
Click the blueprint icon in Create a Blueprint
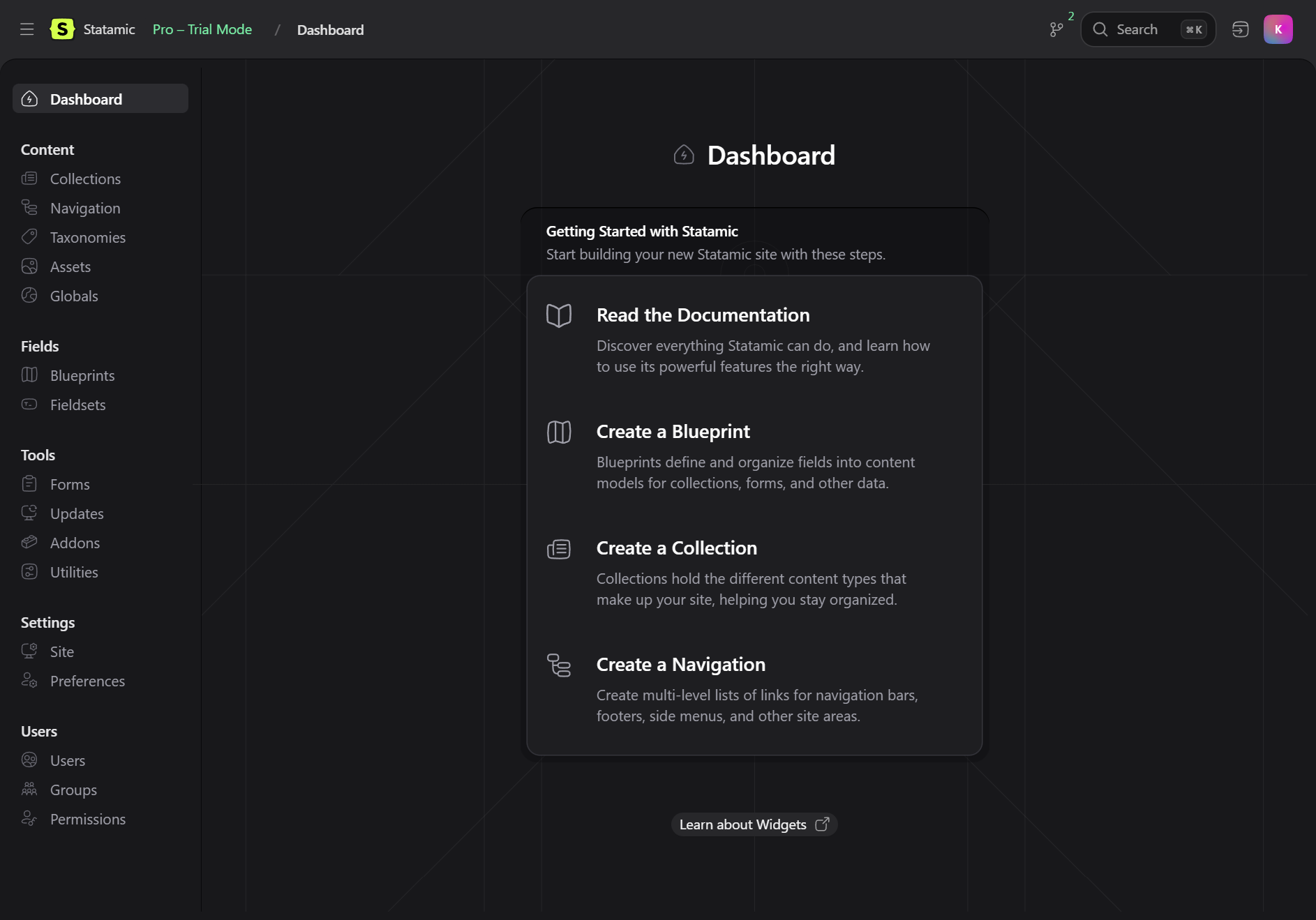[559, 432]
